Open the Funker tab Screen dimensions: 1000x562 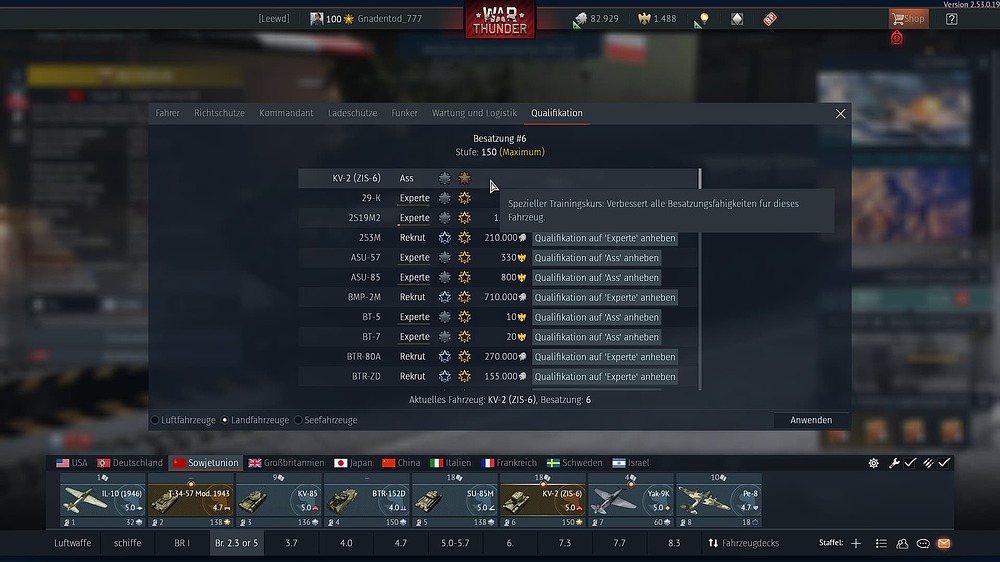(404, 113)
